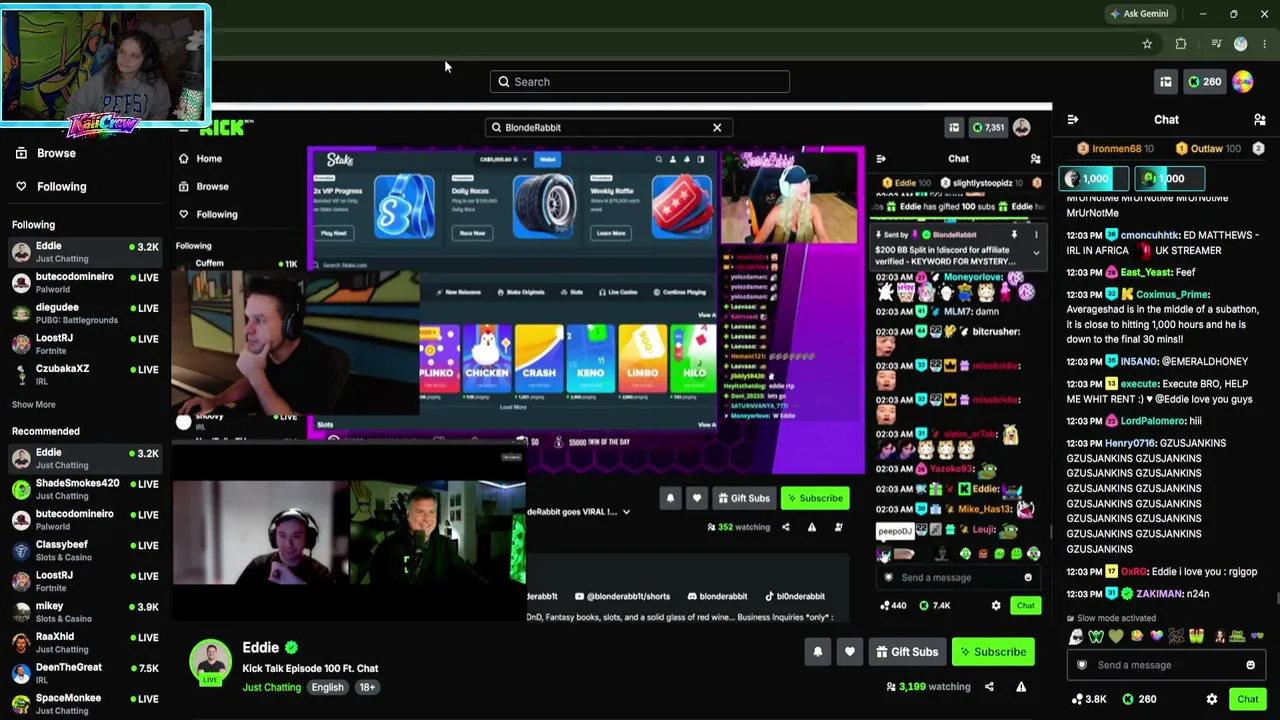
Task: Select Ironmen68 on the gift leaderboard
Action: (1115, 149)
